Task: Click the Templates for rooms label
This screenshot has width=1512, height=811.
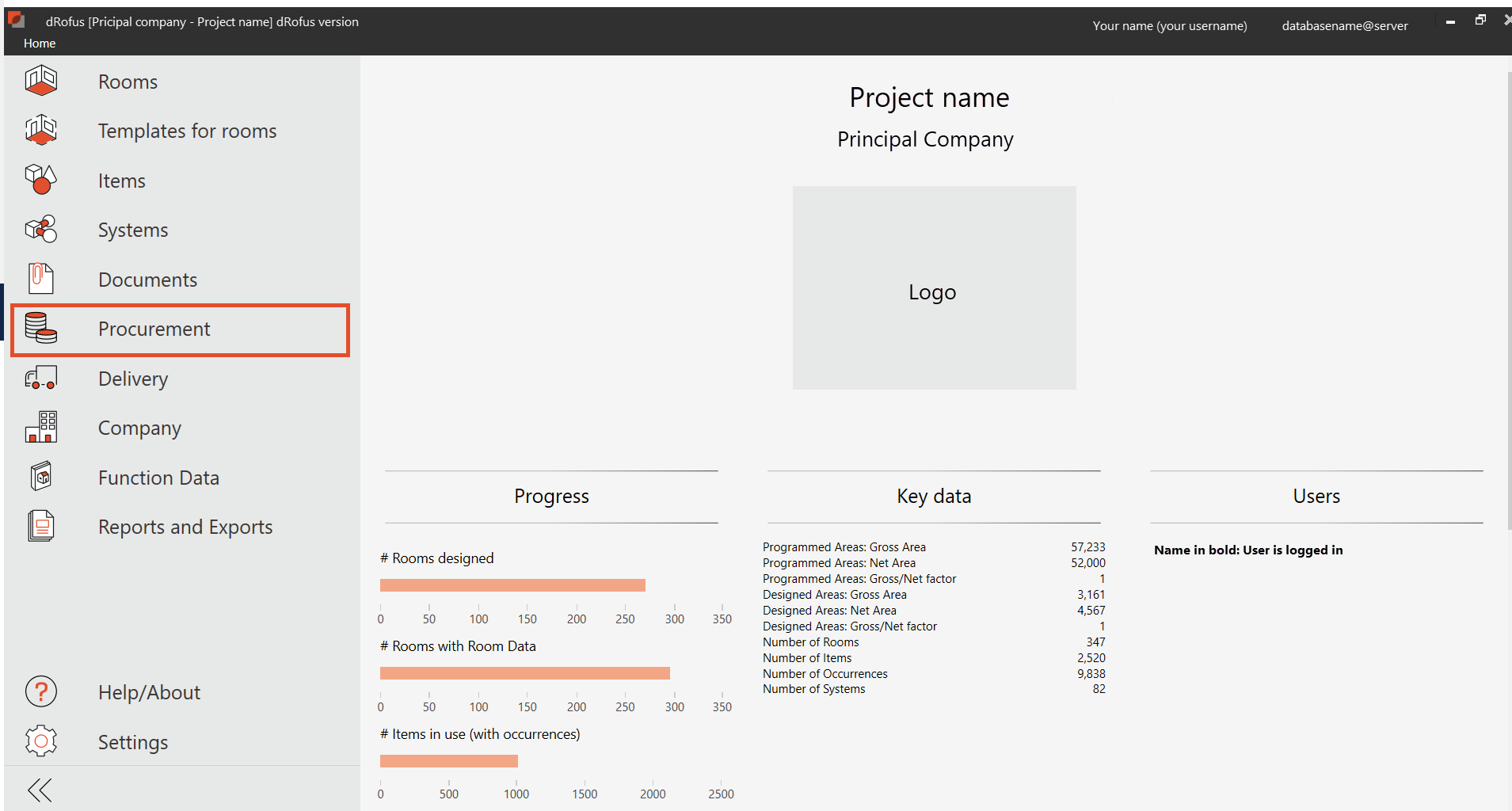Action: pos(187,131)
